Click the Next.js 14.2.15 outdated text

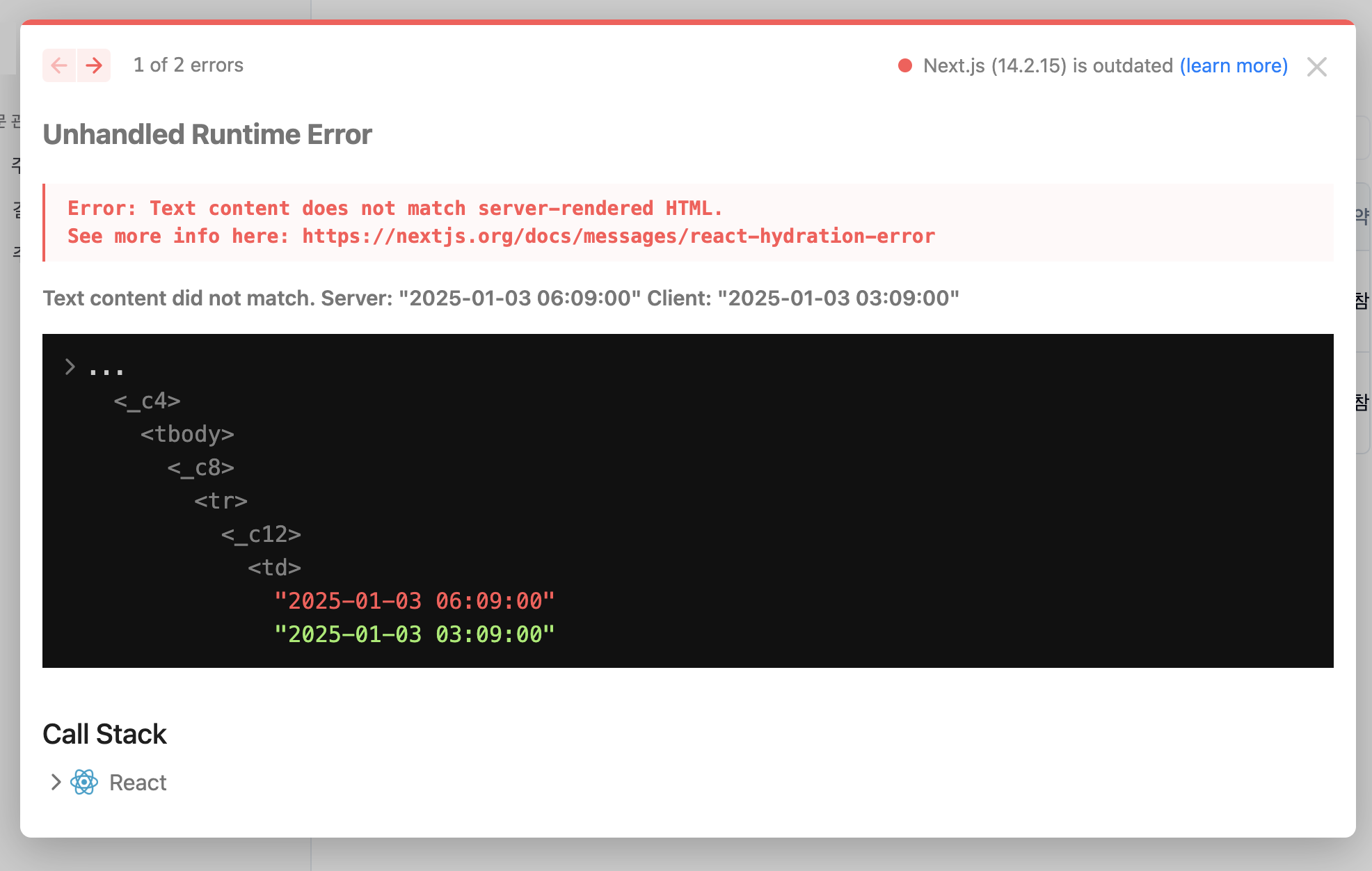point(1047,65)
